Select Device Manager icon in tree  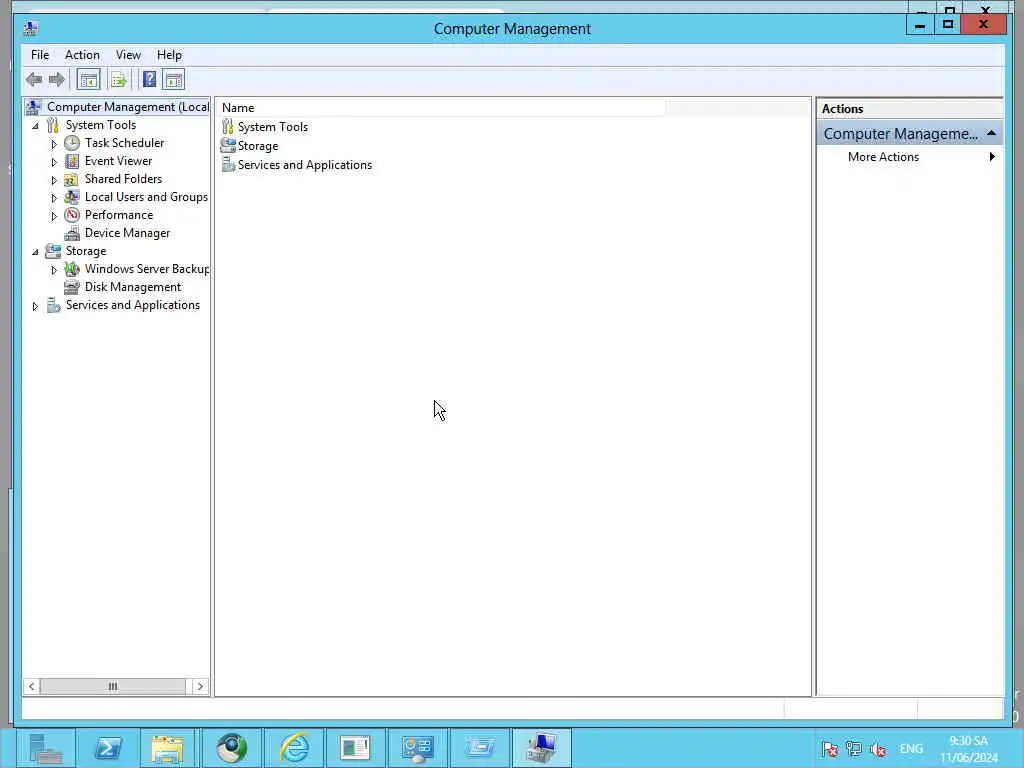(x=72, y=233)
